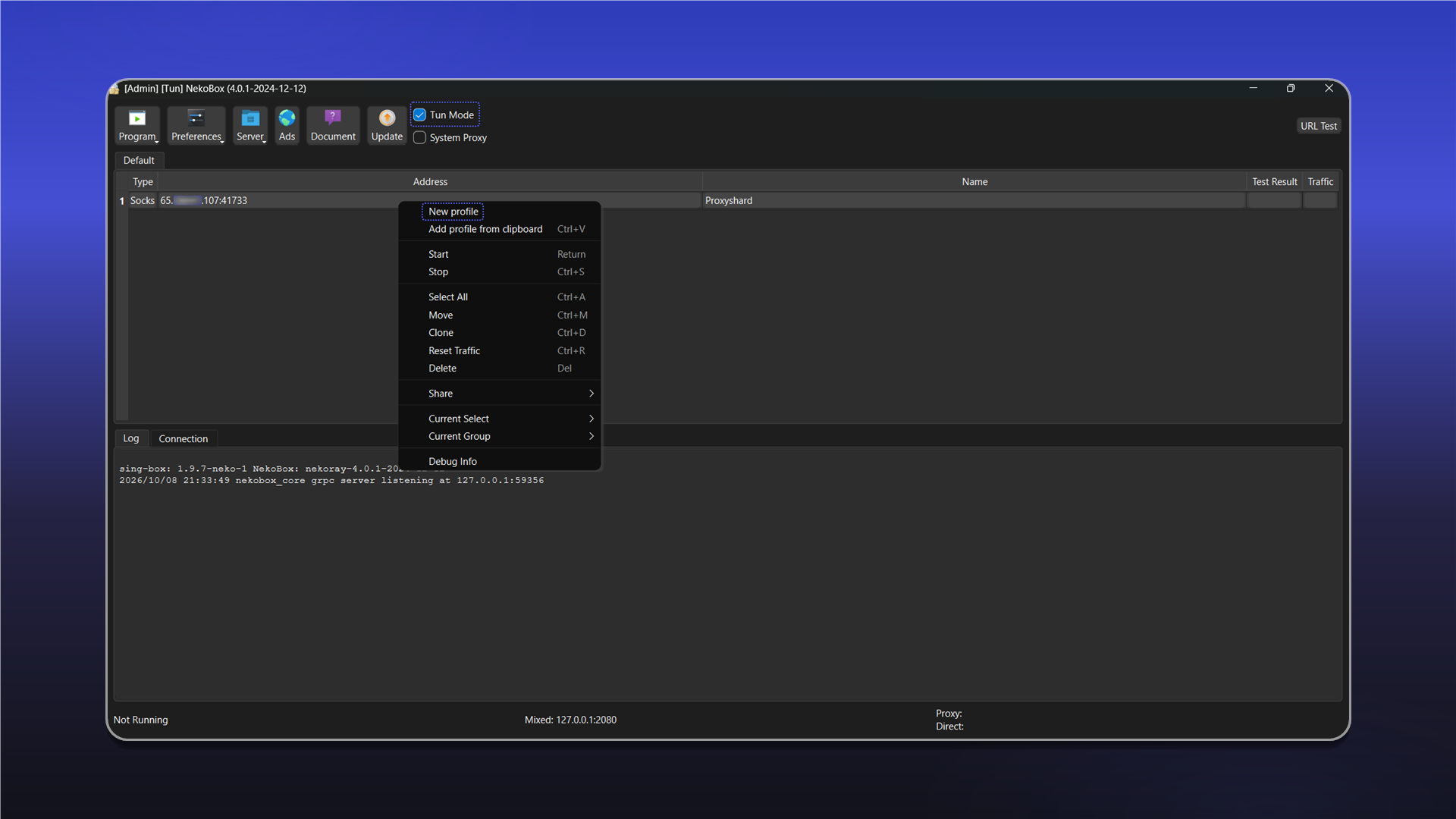Click the Test Result column header

[1274, 182]
